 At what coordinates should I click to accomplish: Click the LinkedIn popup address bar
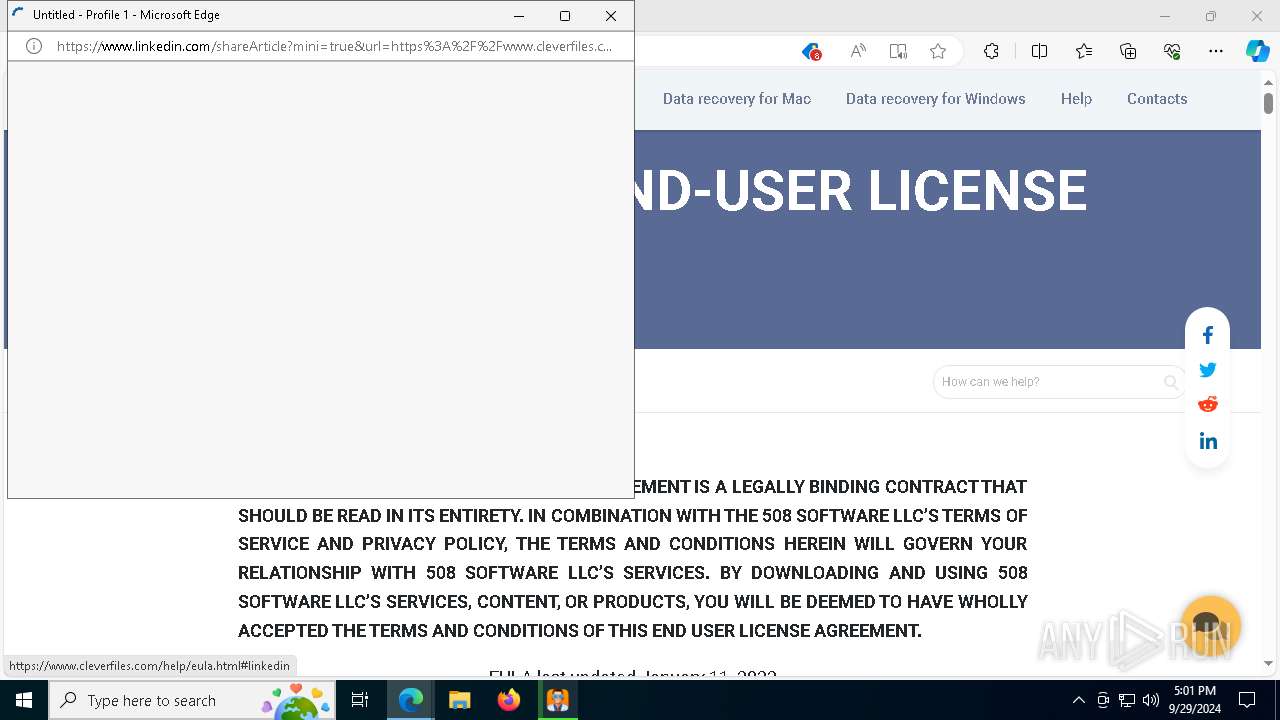pos(334,46)
